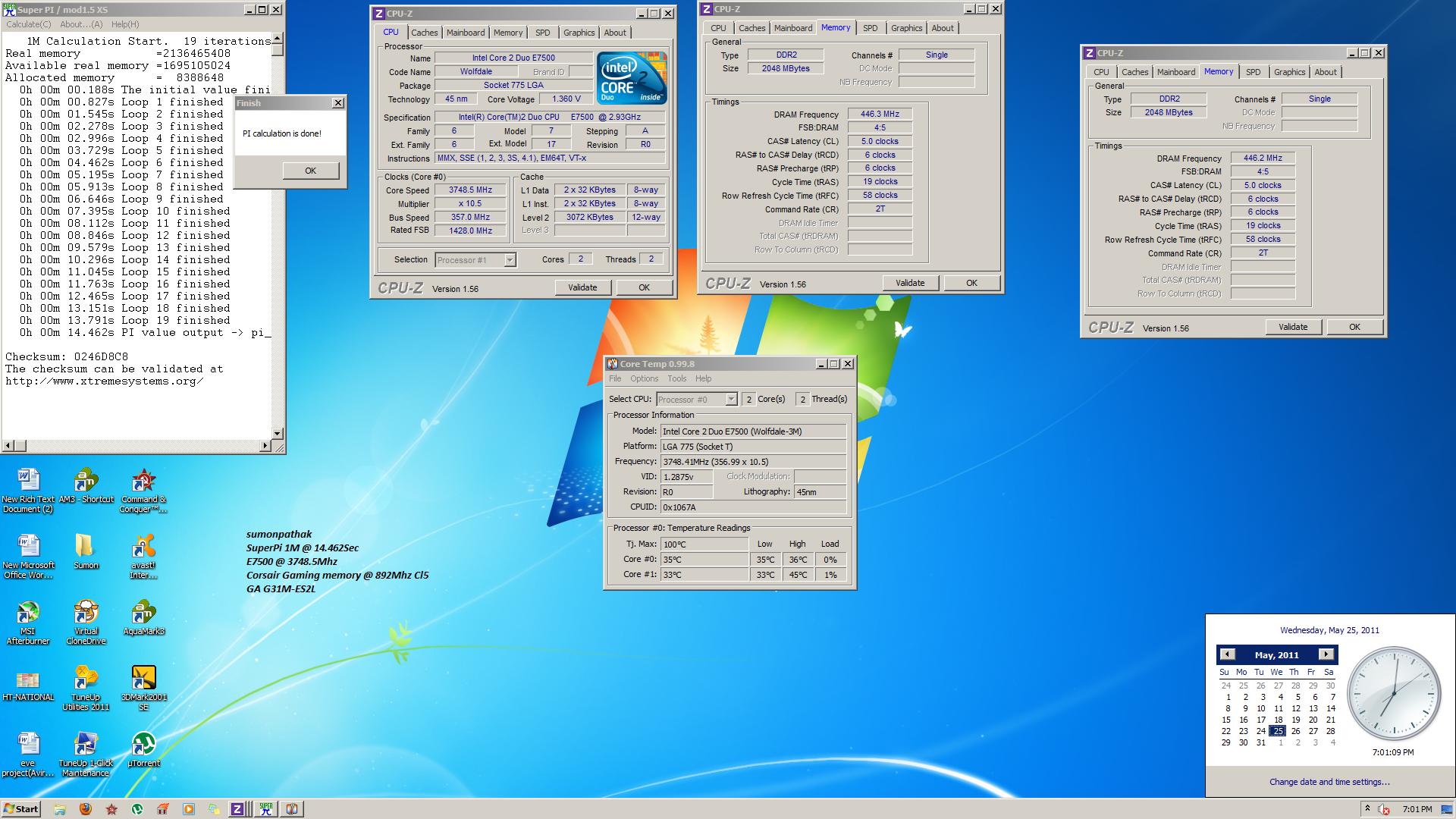Select CPU tab in middle CPU-Z window
This screenshot has height=819, width=1456.
click(x=718, y=28)
